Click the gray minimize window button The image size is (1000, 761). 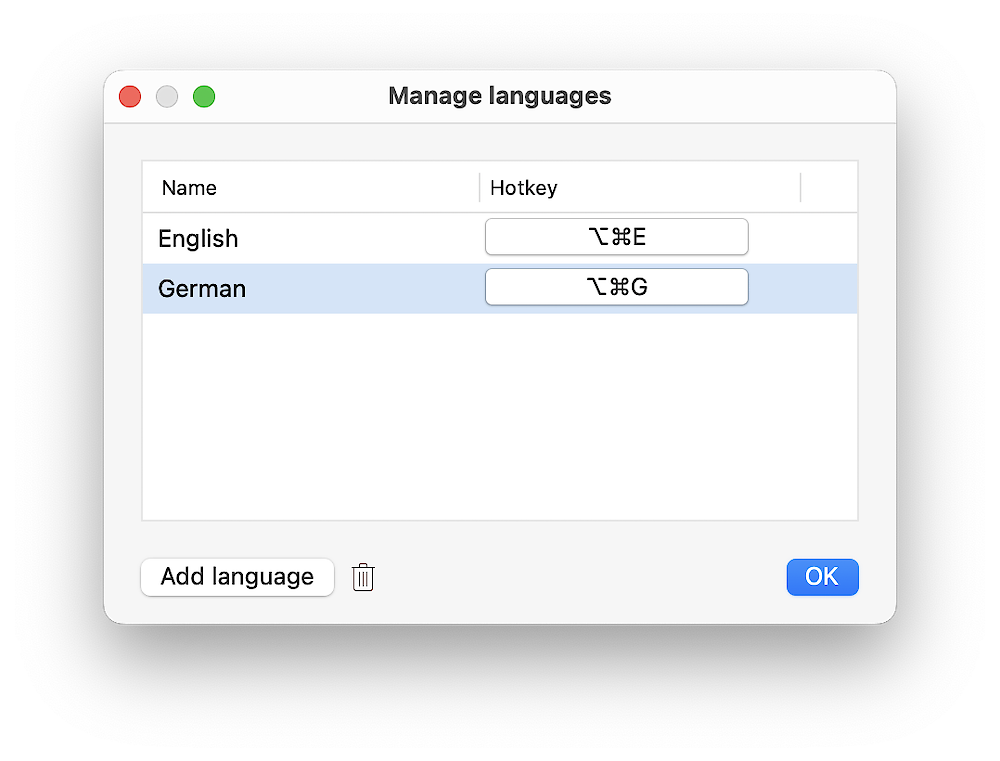click(167, 97)
